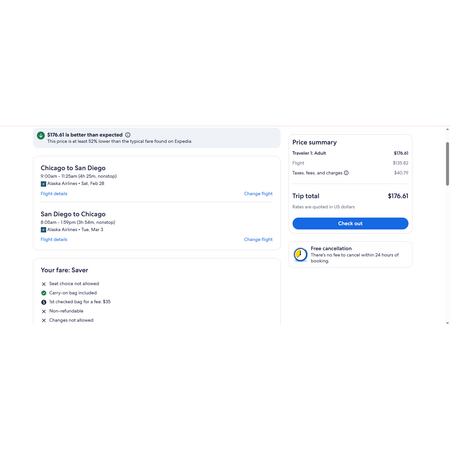Screen dimensions: 450x450
Task: Change flight for Chicago to San Diego
Action: point(258,194)
